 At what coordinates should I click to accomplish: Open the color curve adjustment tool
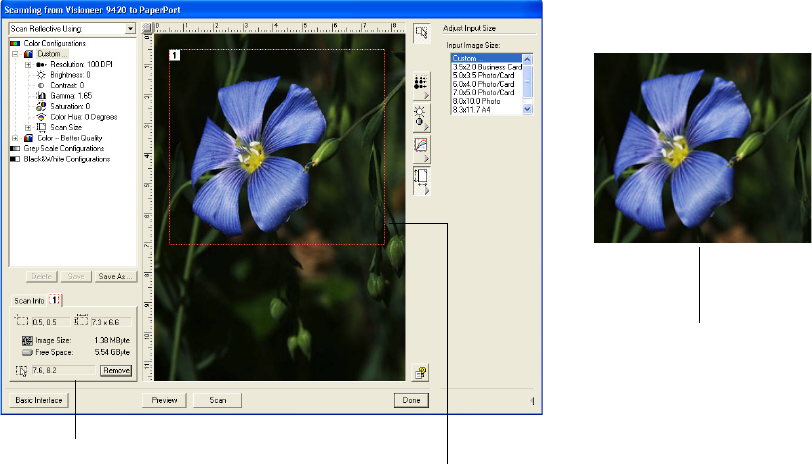coord(420,148)
